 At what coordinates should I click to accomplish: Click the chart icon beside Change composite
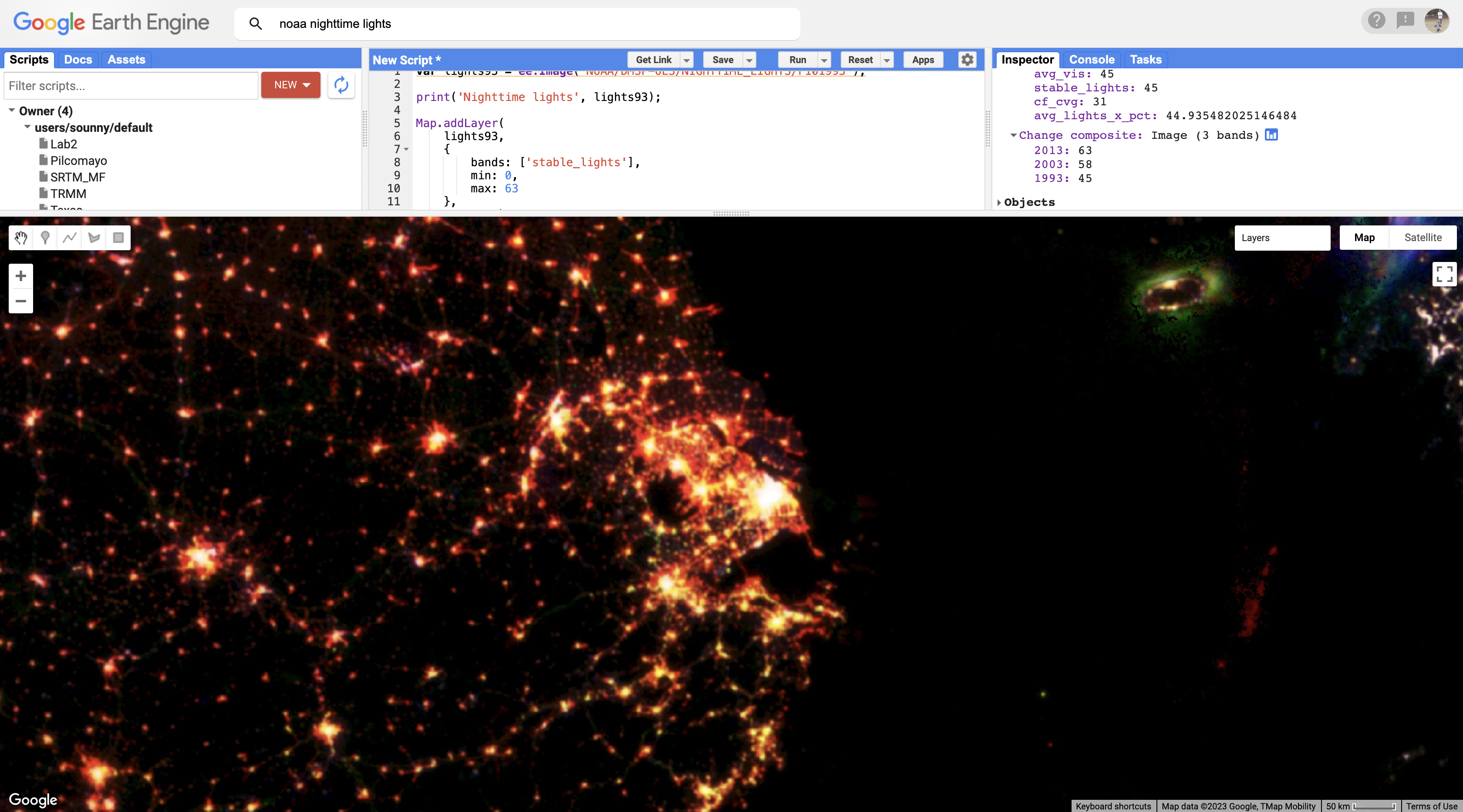click(1271, 135)
